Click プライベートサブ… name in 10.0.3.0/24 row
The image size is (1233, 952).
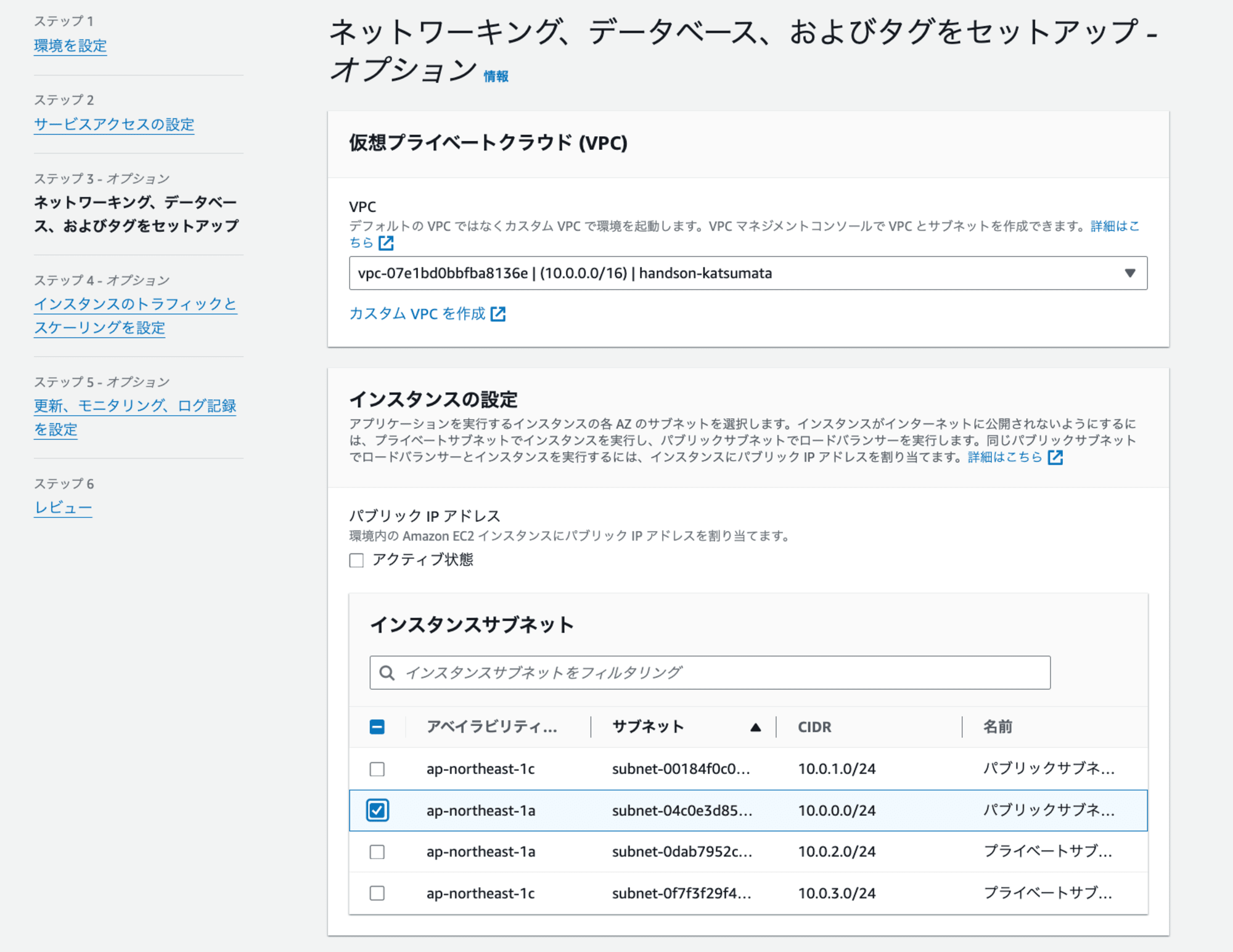[x=1047, y=892]
